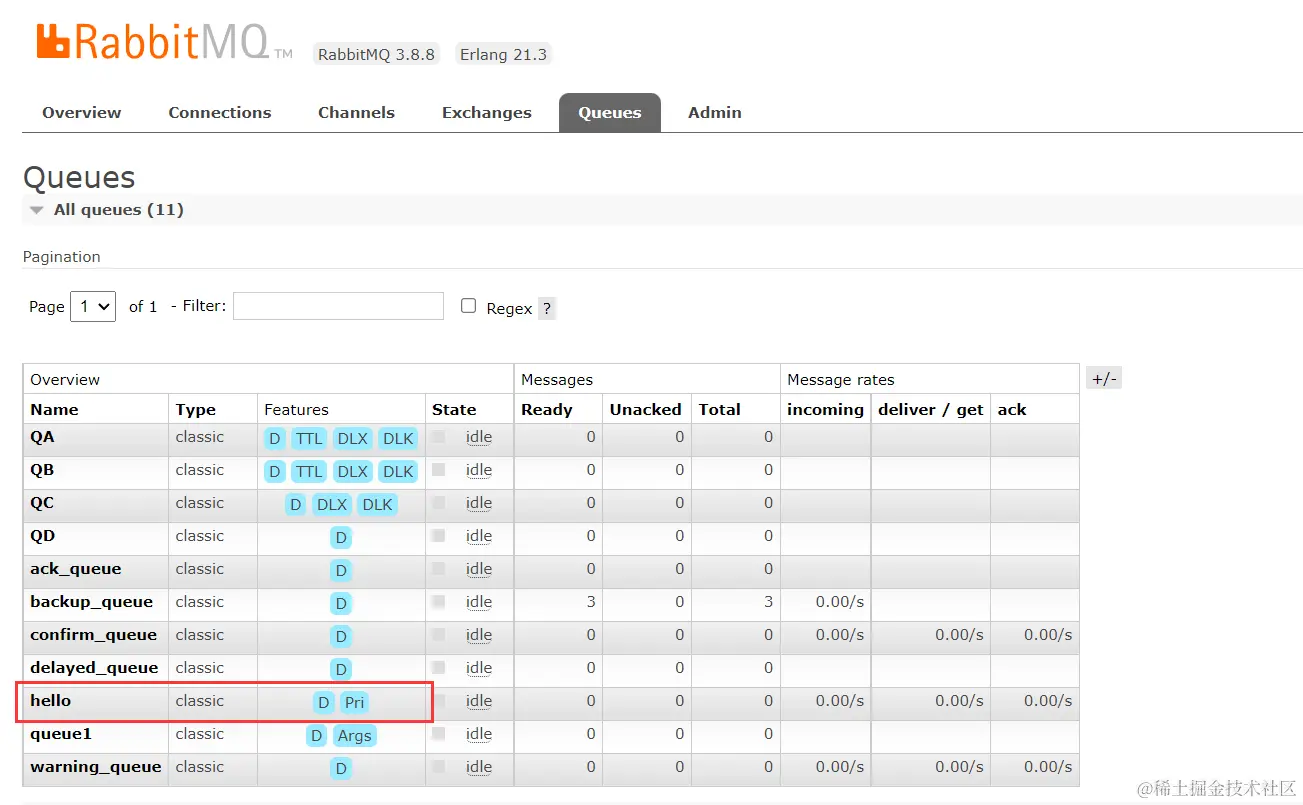Open the Admin tab
Screen dimensions: 1303x805
click(x=715, y=113)
